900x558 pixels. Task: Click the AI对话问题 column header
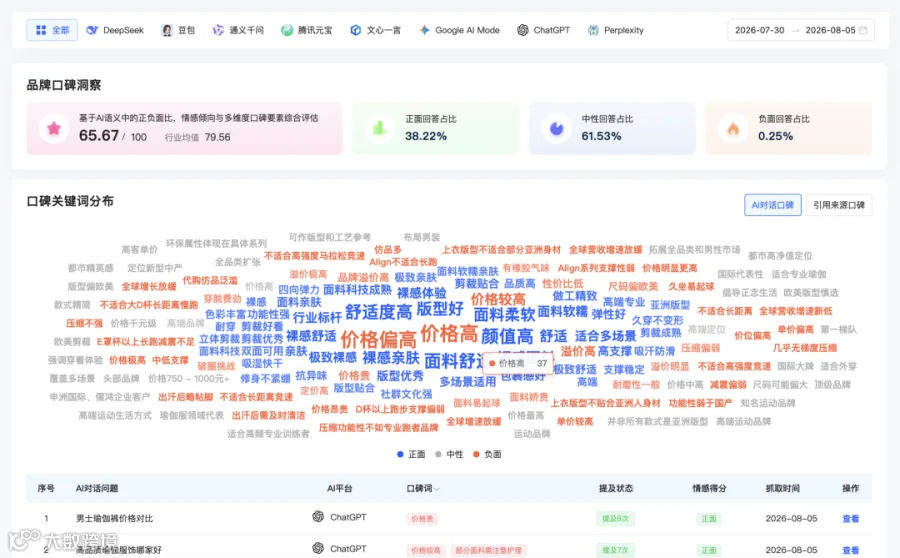(x=96, y=488)
